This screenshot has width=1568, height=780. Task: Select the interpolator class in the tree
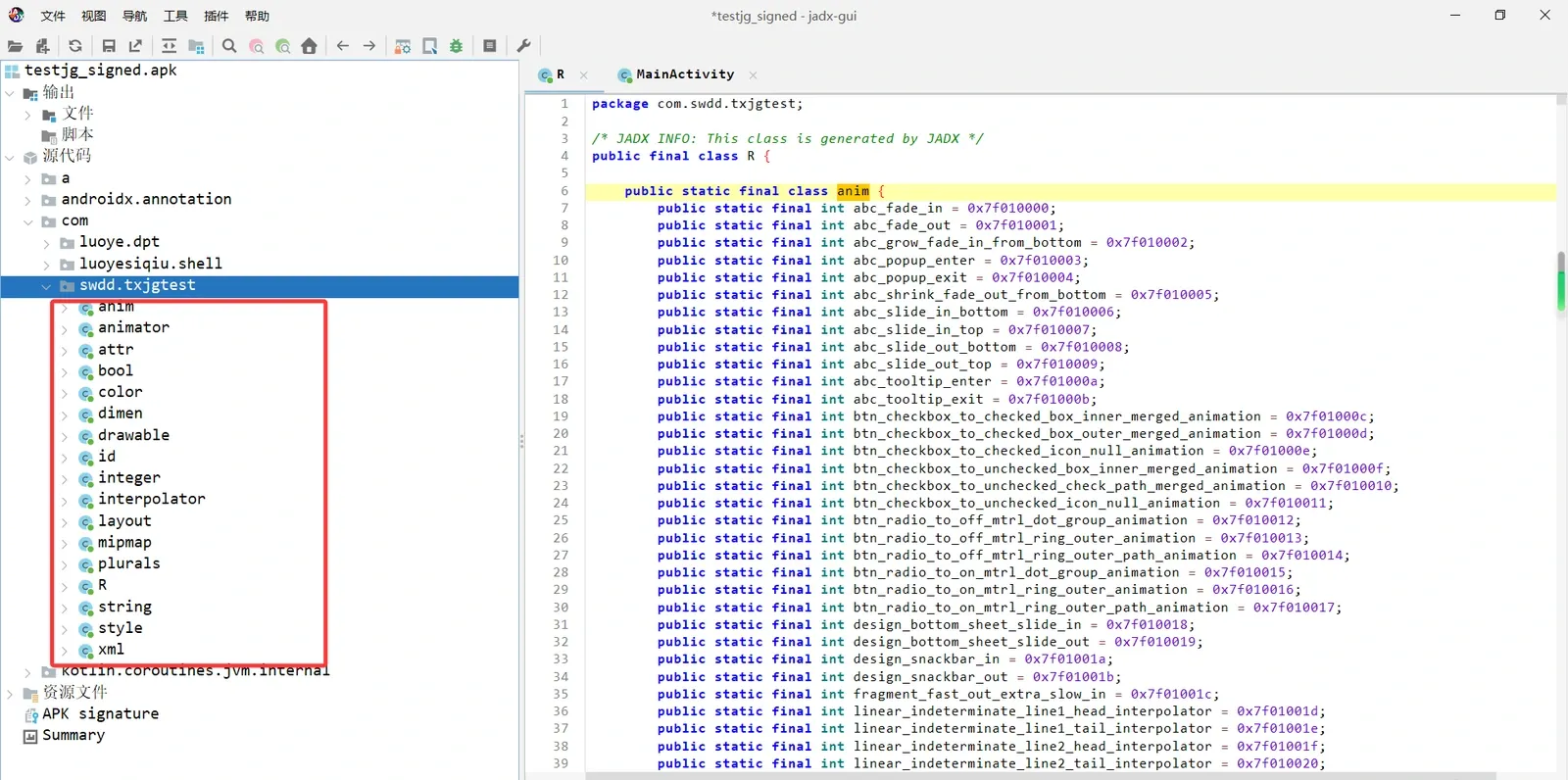pyautogui.click(x=151, y=499)
